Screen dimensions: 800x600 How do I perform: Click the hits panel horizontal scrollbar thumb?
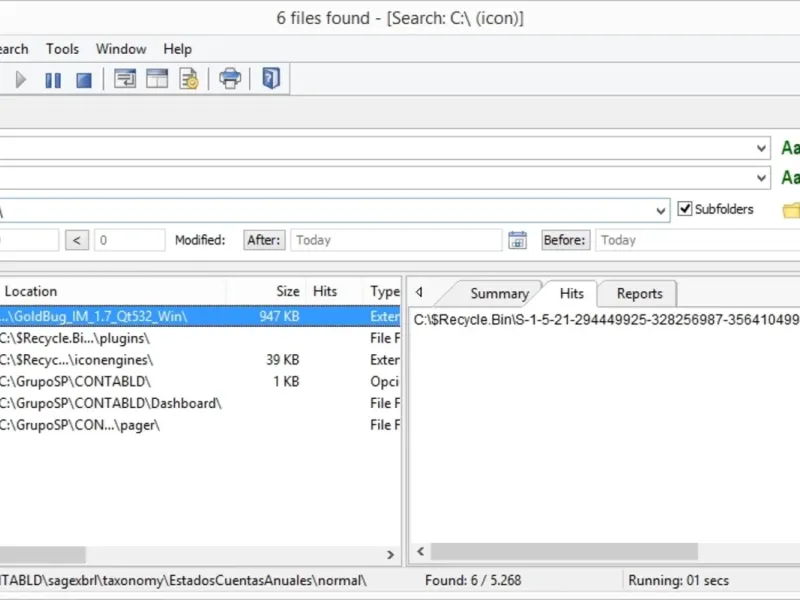(x=564, y=551)
